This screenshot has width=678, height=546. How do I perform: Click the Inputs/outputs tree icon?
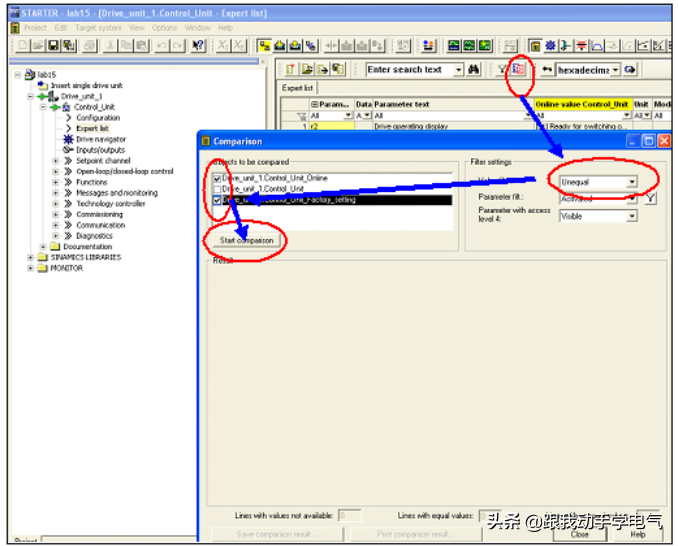pos(68,150)
